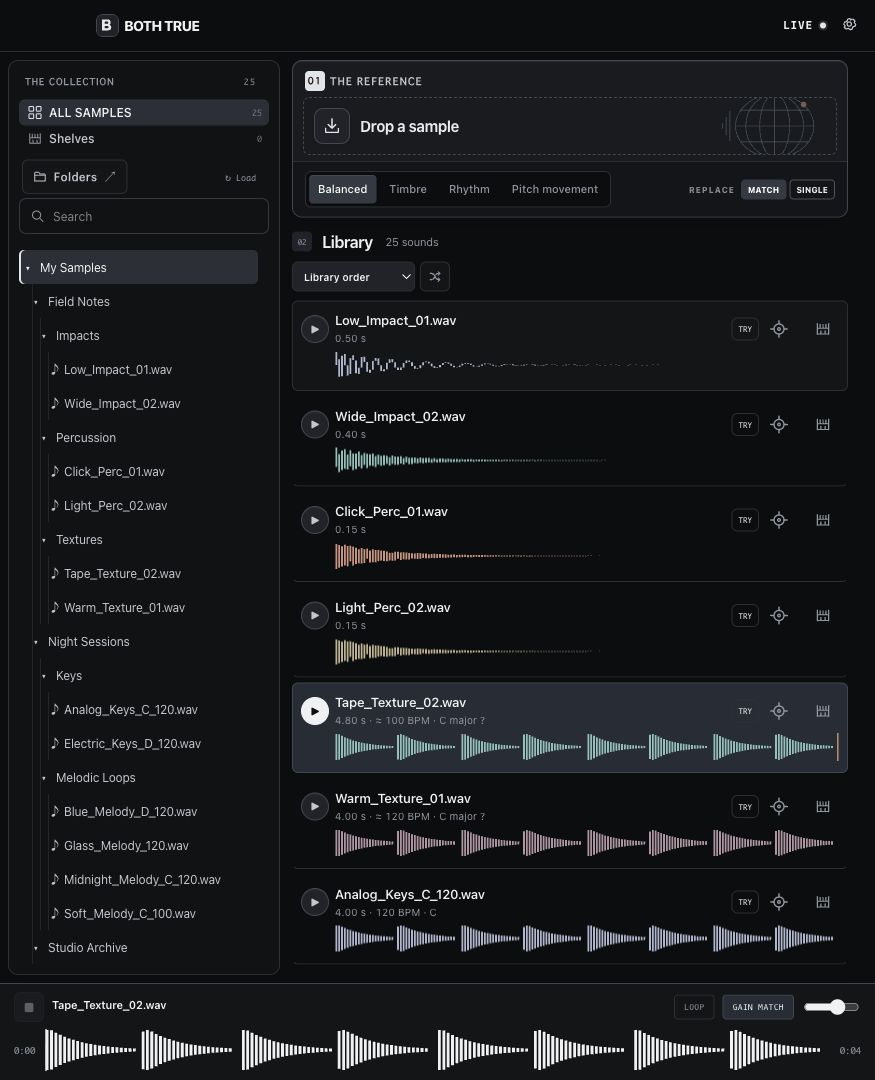The image size is (875, 1080).
Task: Play Warm_Texture_01.wav in library
Action: [x=315, y=807]
